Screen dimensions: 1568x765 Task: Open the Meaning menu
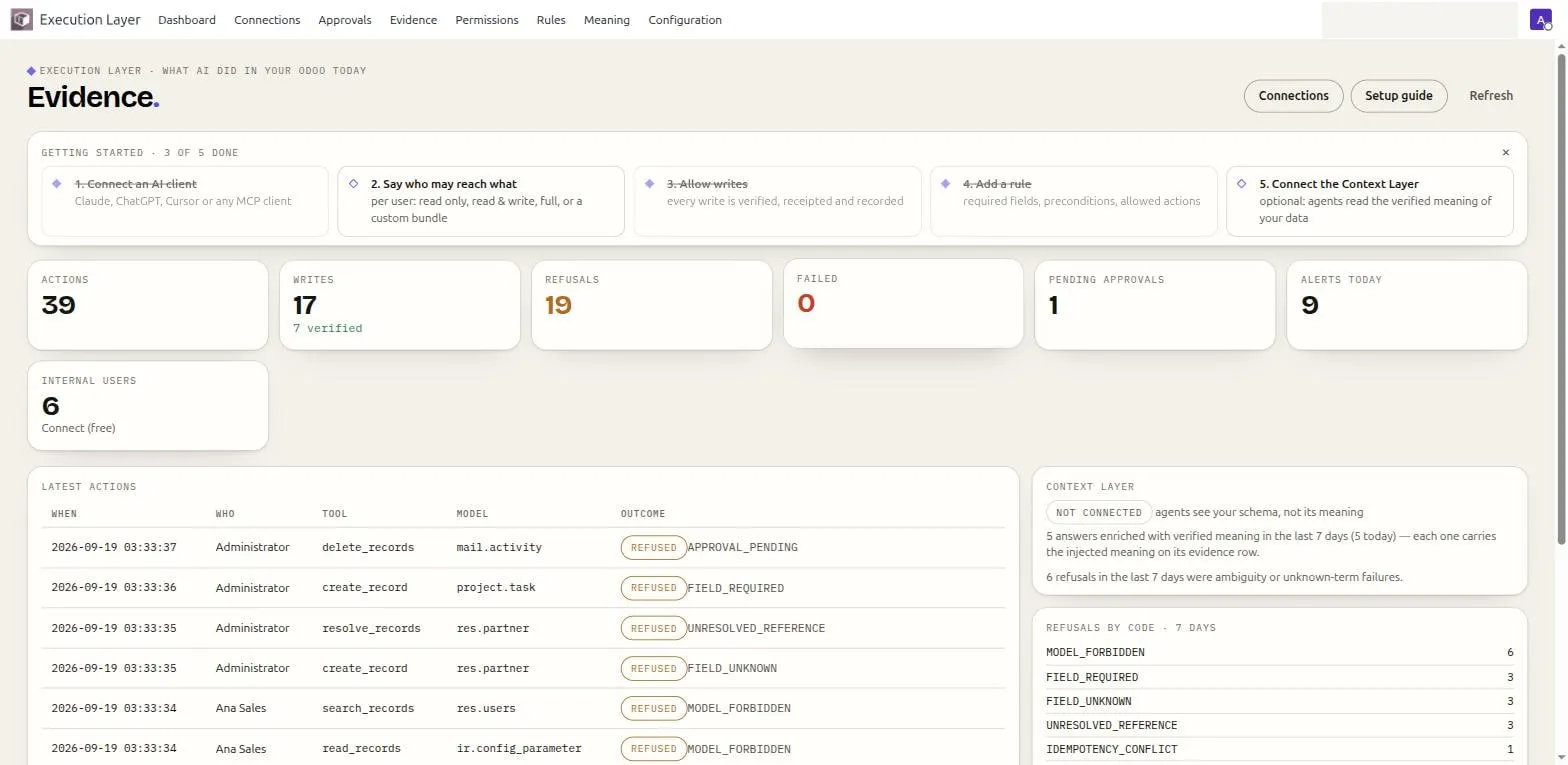[x=607, y=20]
